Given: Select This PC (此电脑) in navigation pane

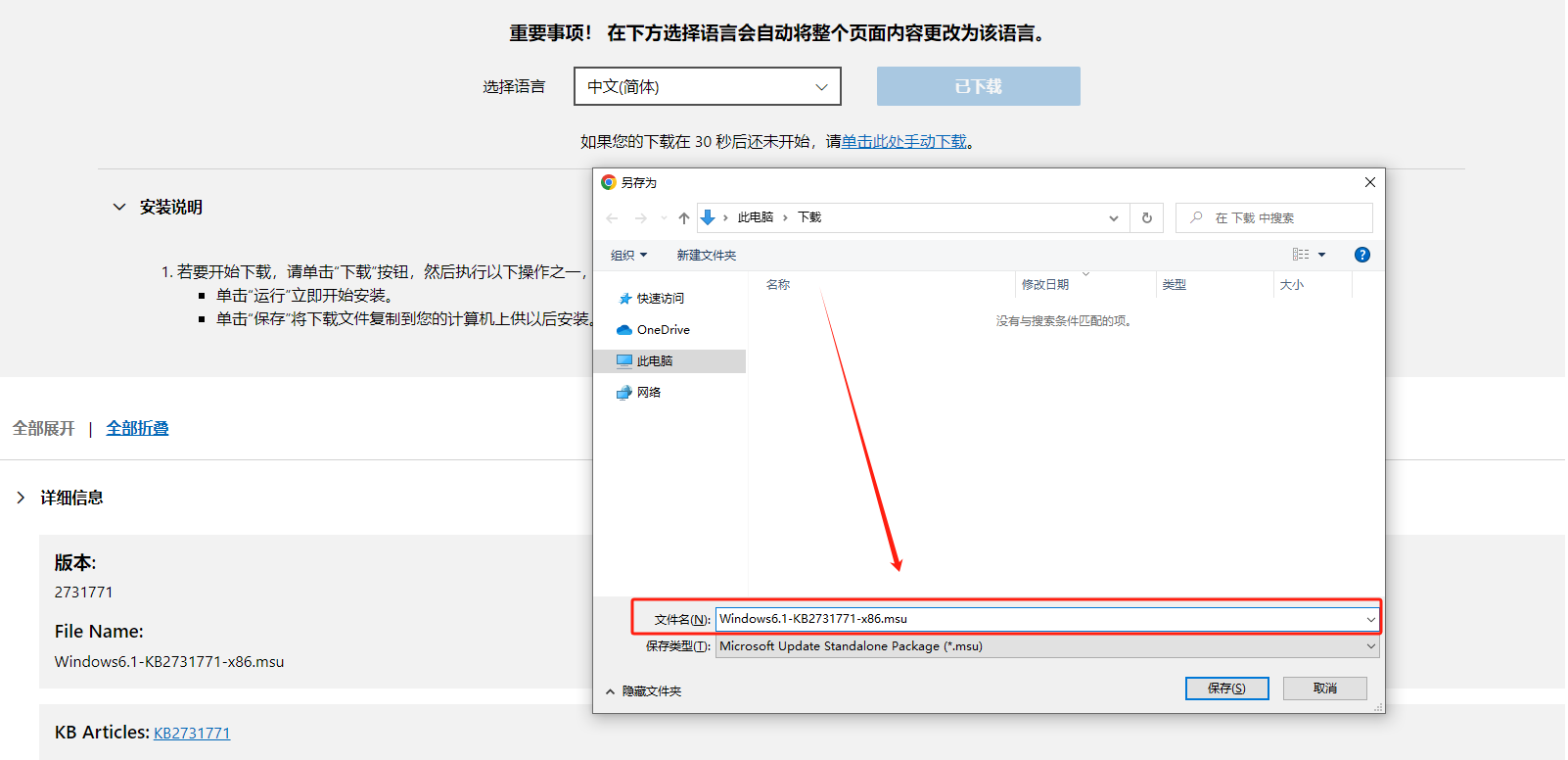Looking at the screenshot, I should (654, 361).
